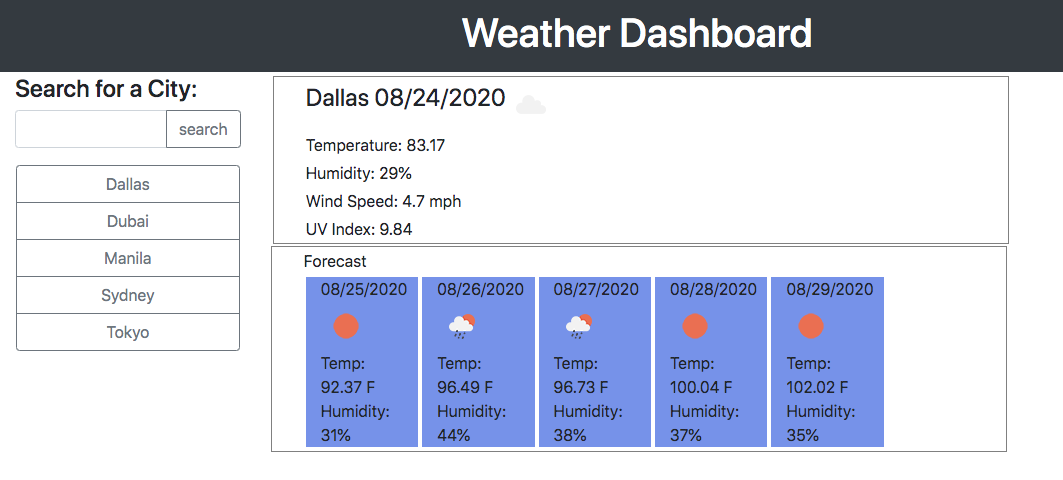Image resolution: width=1063 pixels, height=480 pixels.
Task: Focus the city search input field
Action: tap(91, 129)
